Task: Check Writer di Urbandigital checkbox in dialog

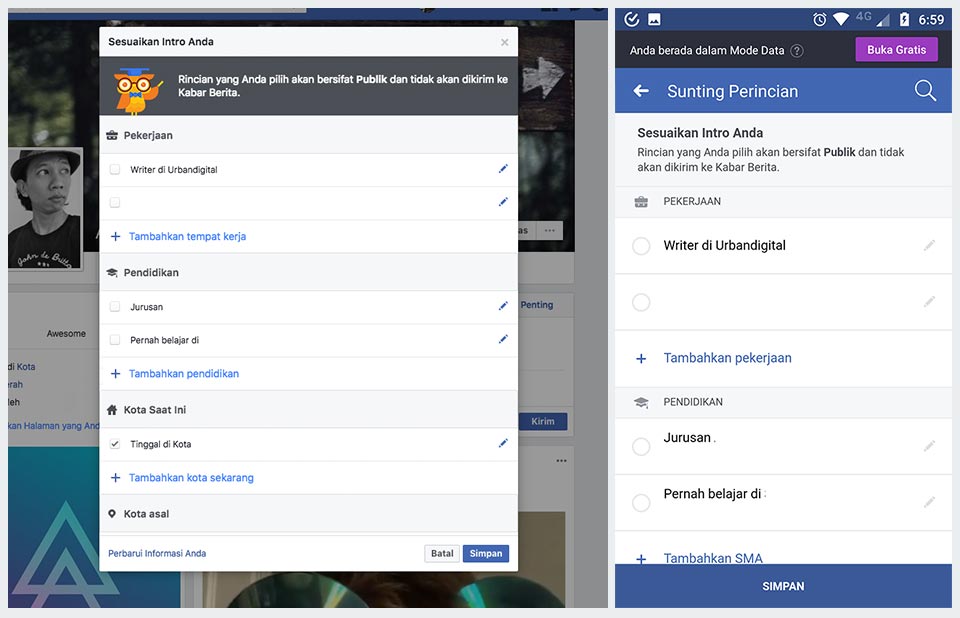Action: (114, 170)
